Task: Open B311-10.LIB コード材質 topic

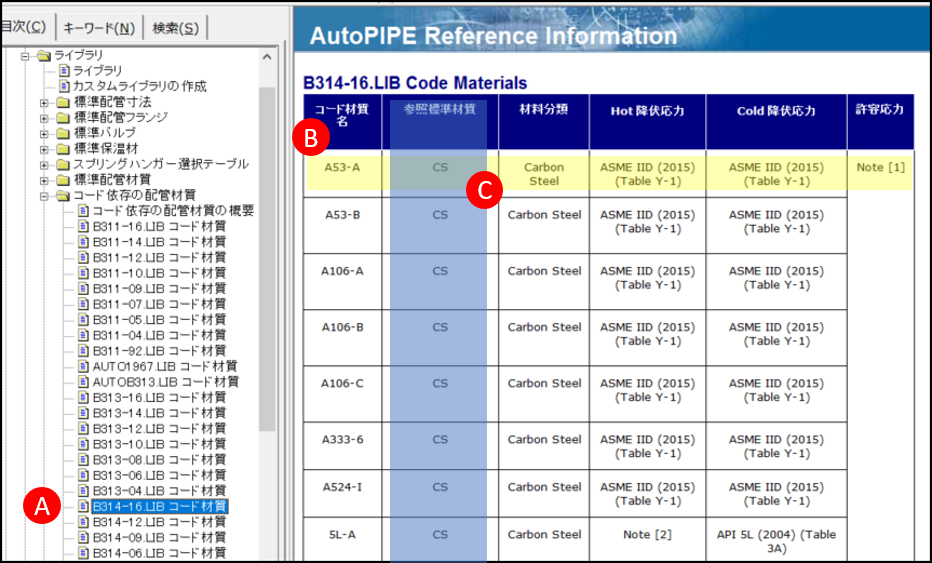Action: click(159, 273)
